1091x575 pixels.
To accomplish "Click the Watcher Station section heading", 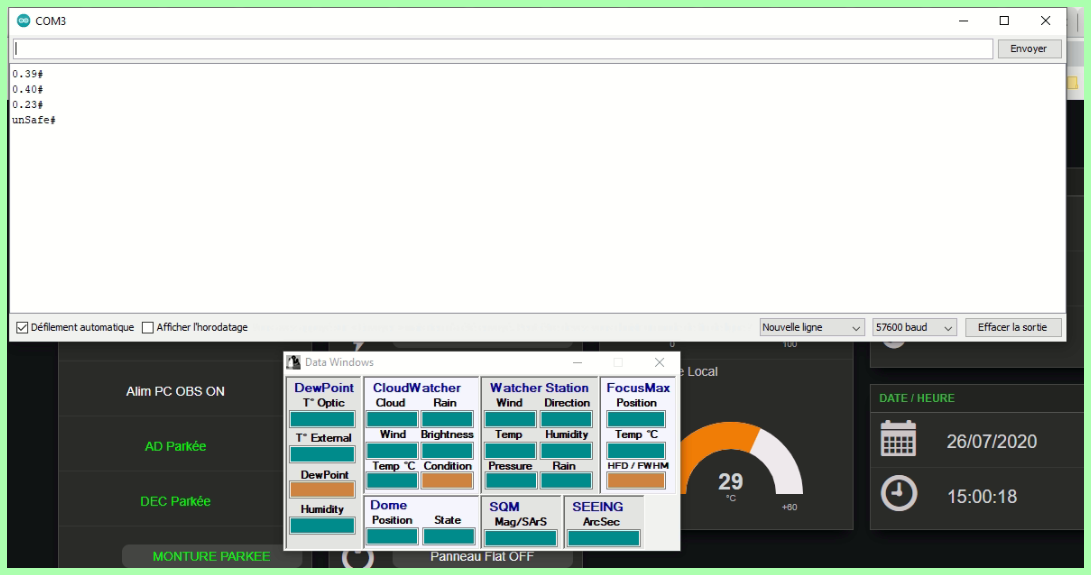I will 539,388.
